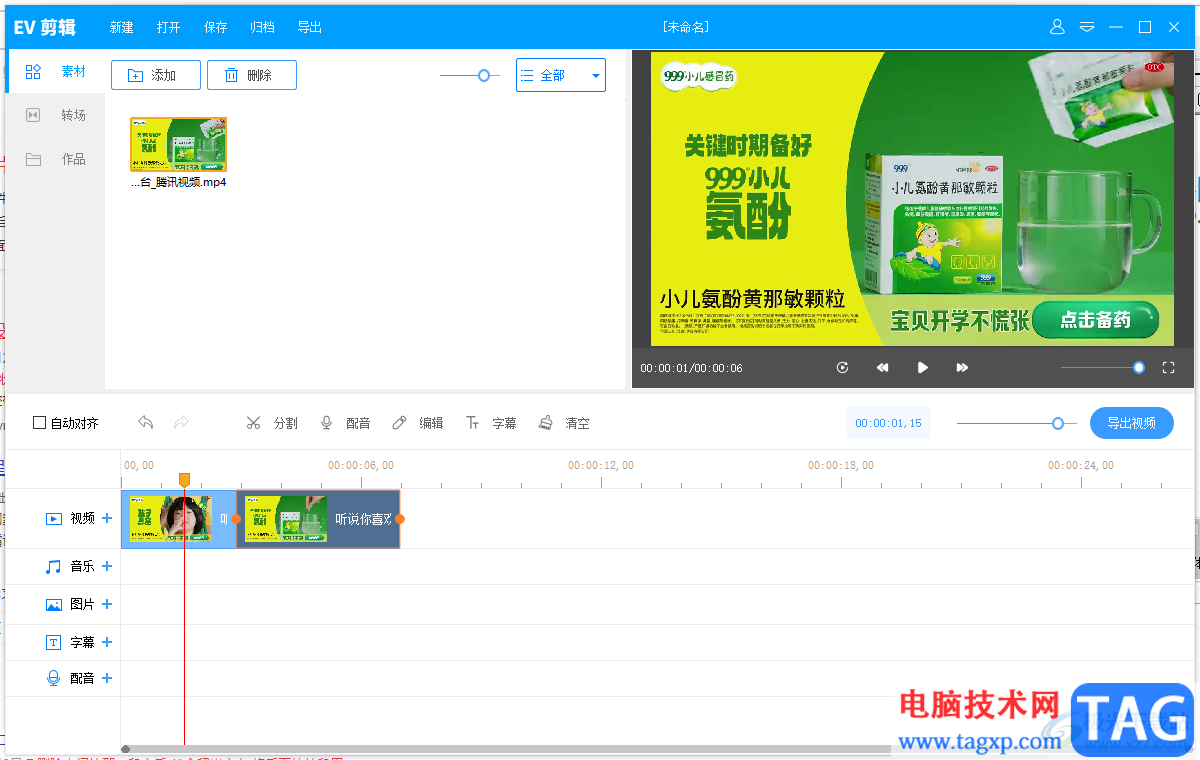Click the replay icon in the player

click(843, 368)
